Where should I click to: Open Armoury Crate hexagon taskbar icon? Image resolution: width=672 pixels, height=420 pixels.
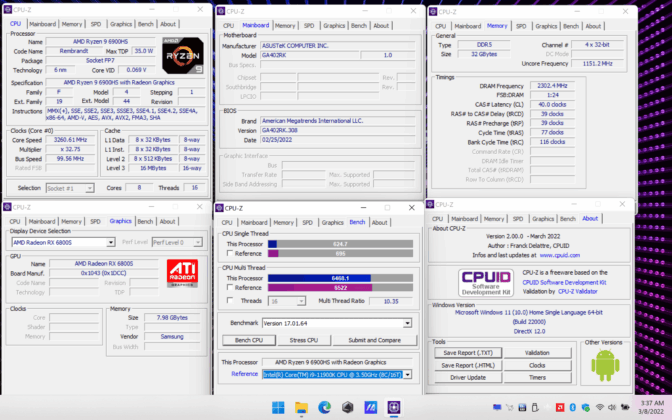point(348,407)
